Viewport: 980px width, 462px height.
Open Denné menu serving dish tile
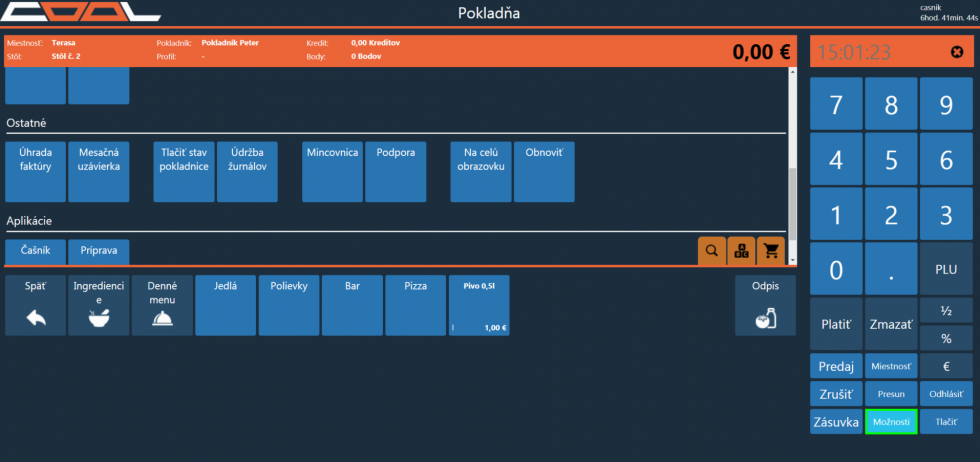(x=161, y=305)
